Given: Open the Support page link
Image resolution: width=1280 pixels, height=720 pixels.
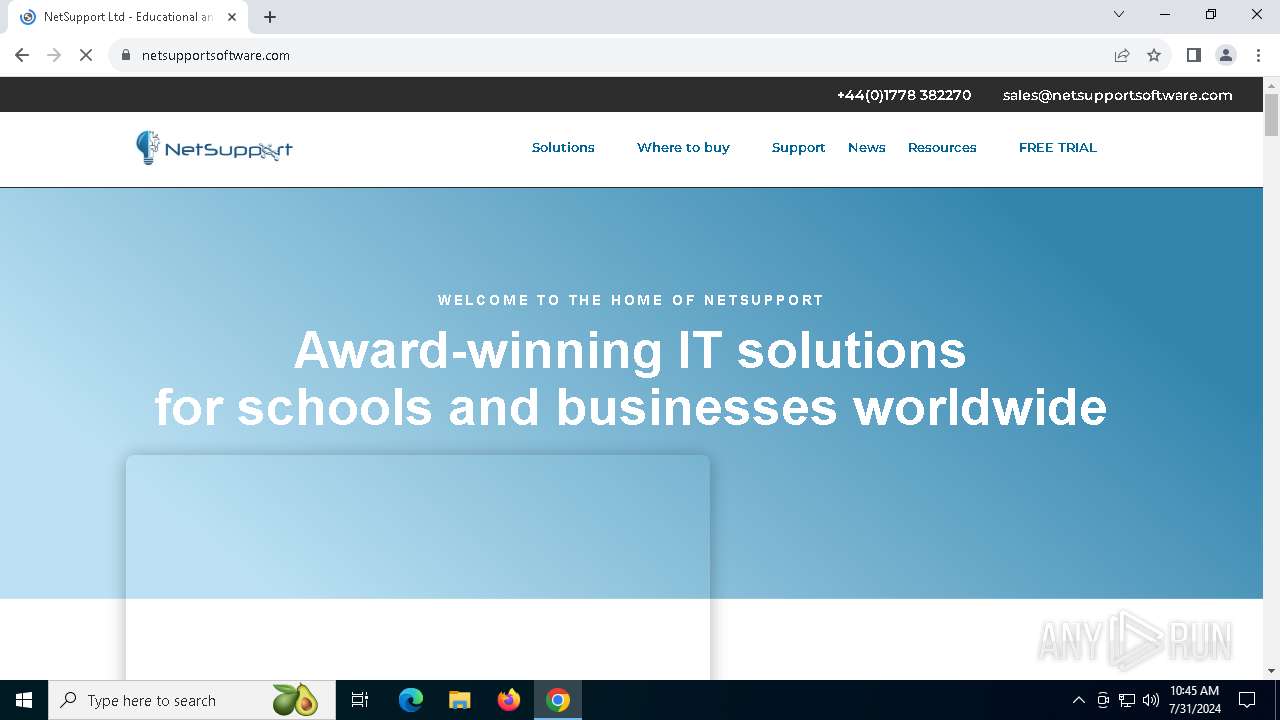Looking at the screenshot, I should point(798,147).
